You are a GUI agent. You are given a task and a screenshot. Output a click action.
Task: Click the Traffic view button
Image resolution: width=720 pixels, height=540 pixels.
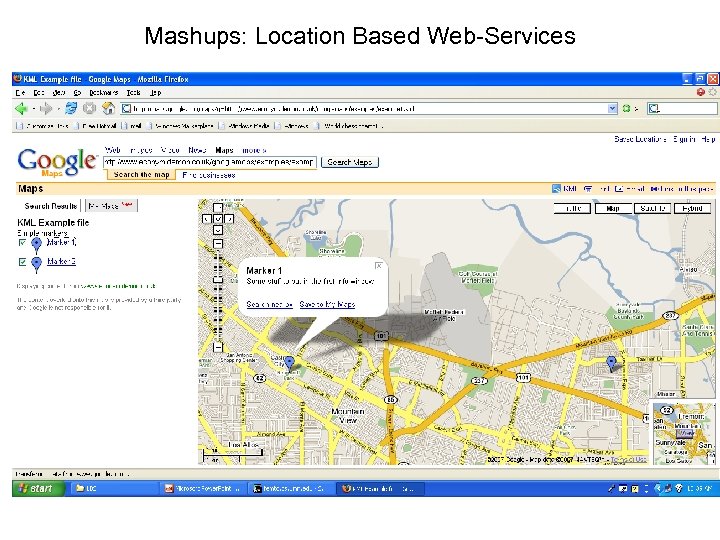point(573,208)
